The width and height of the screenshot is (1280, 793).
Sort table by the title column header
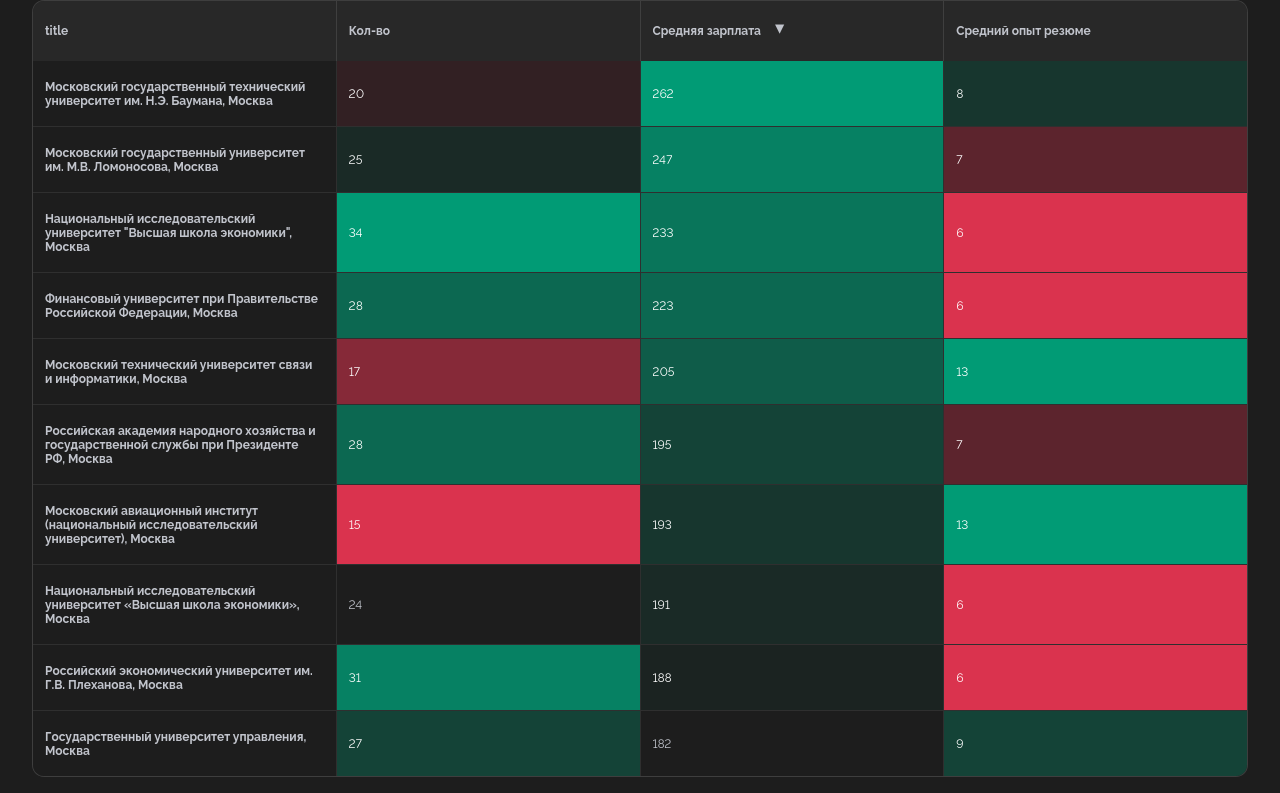coord(57,31)
